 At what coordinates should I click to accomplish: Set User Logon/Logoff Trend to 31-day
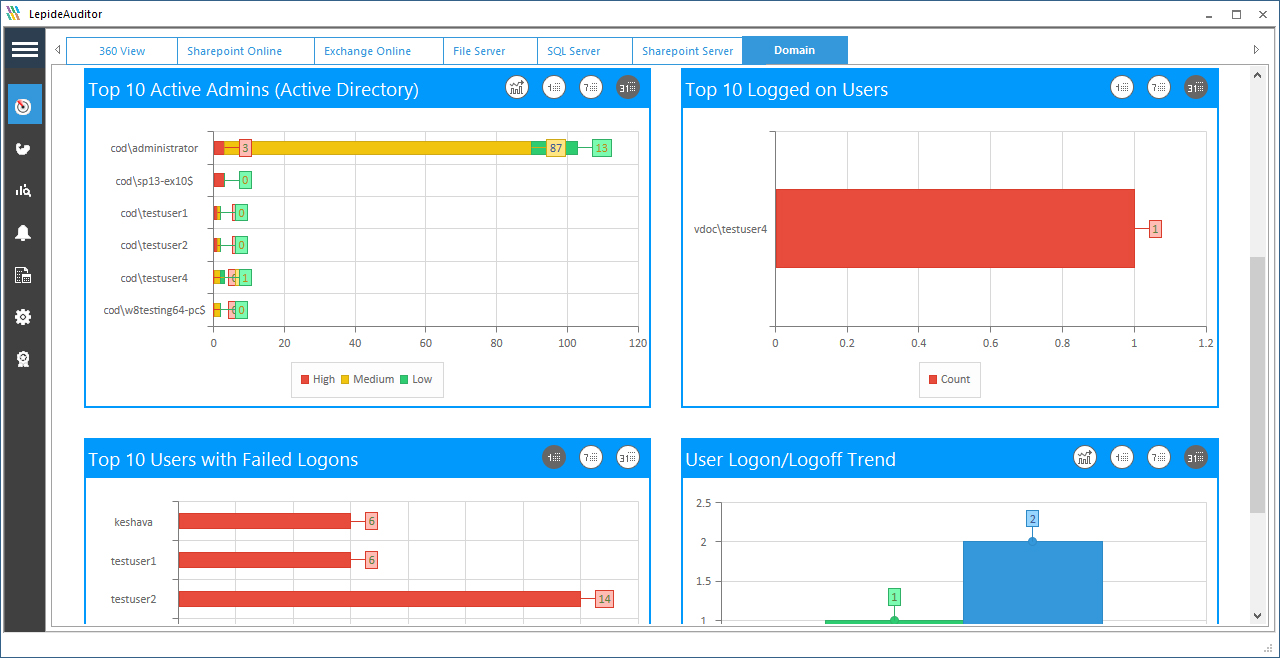[x=1196, y=458]
